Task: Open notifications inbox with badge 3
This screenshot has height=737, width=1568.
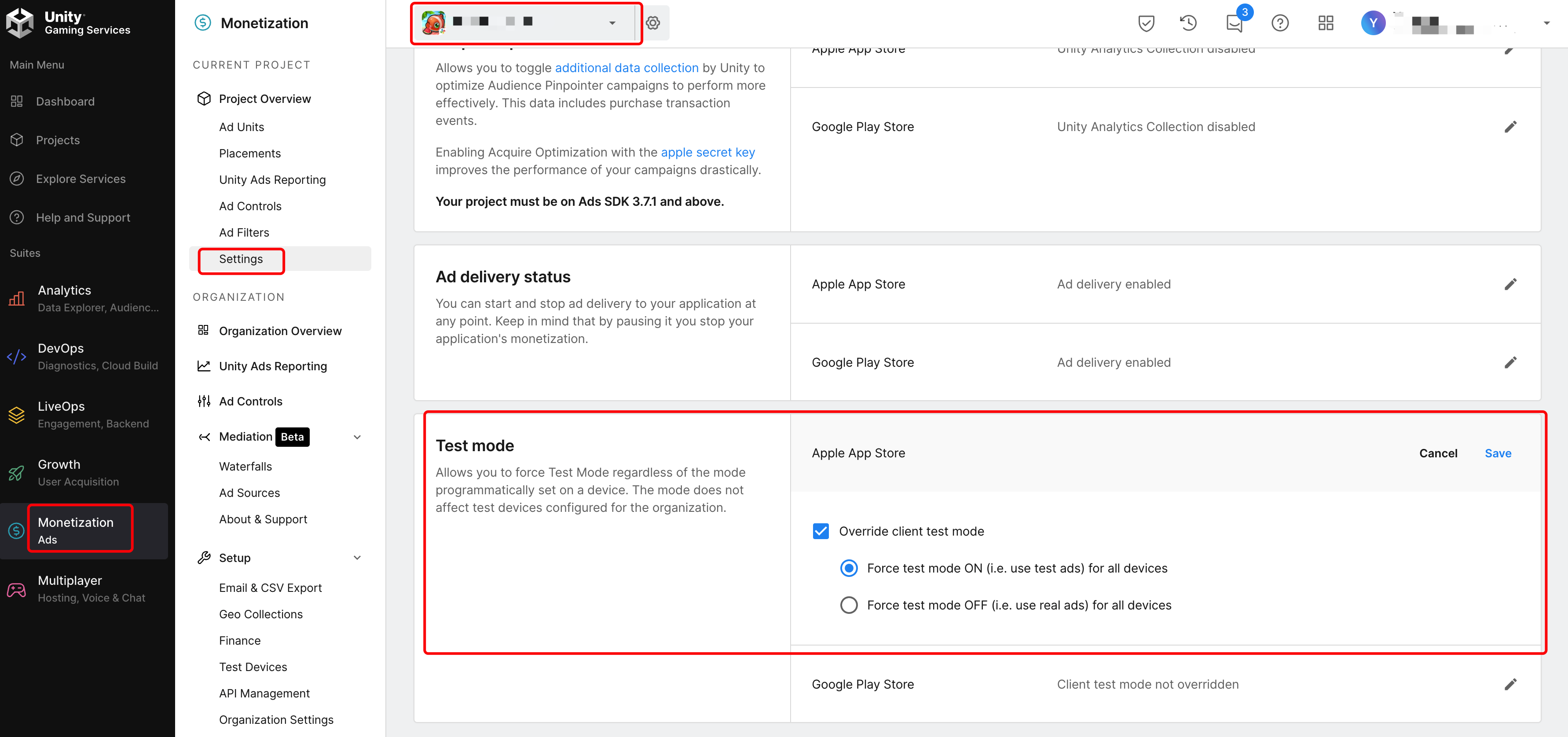Action: point(1235,23)
